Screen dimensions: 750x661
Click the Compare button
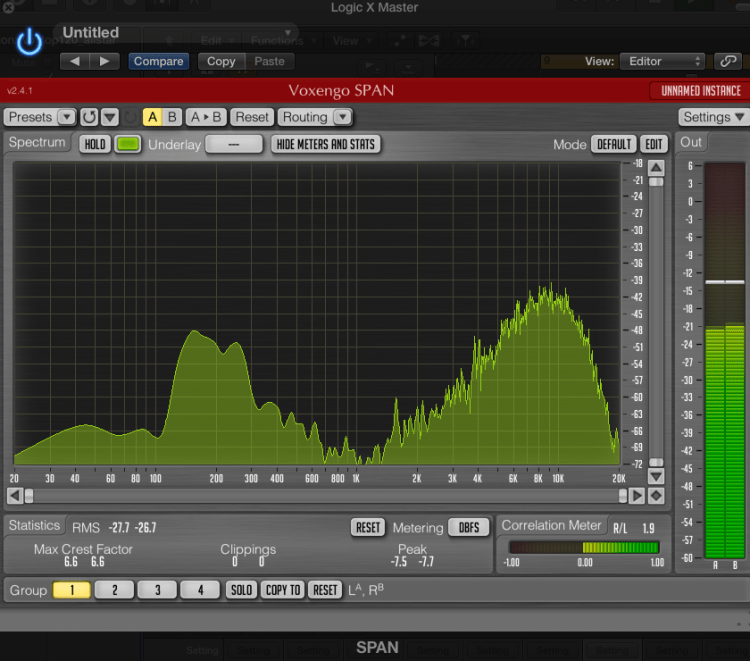tap(158, 61)
